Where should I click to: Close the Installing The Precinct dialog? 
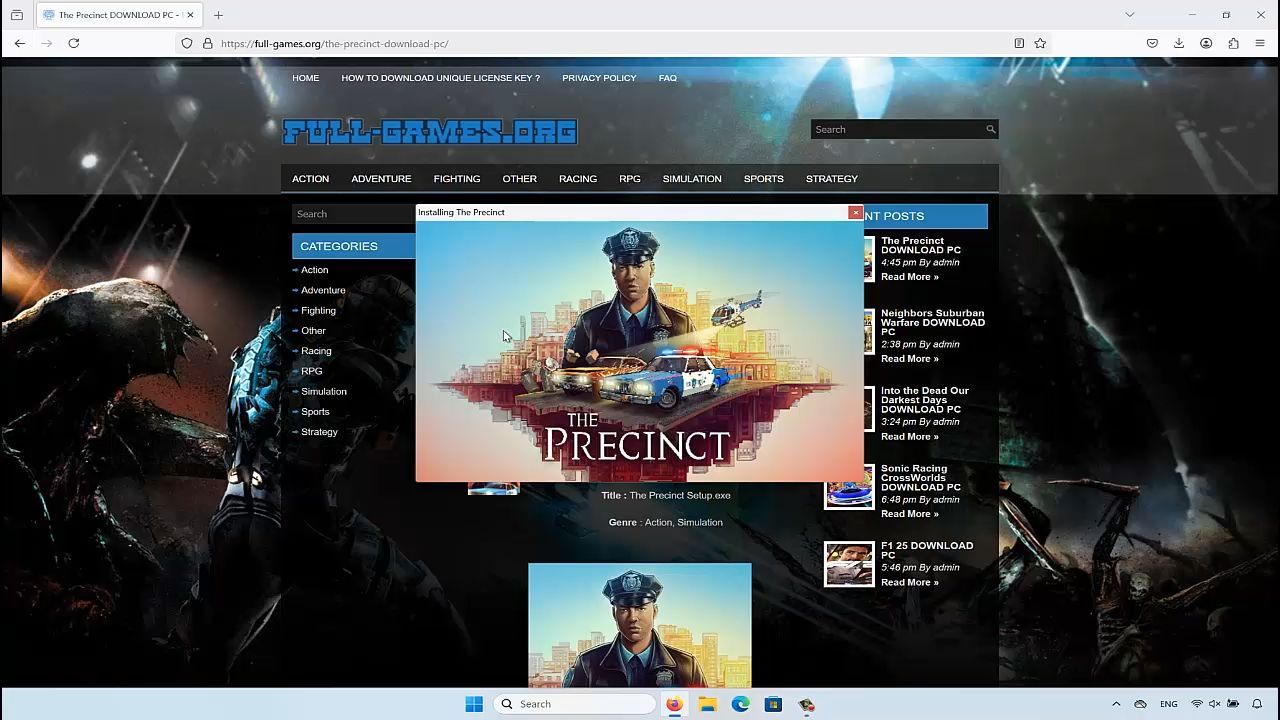pos(855,212)
